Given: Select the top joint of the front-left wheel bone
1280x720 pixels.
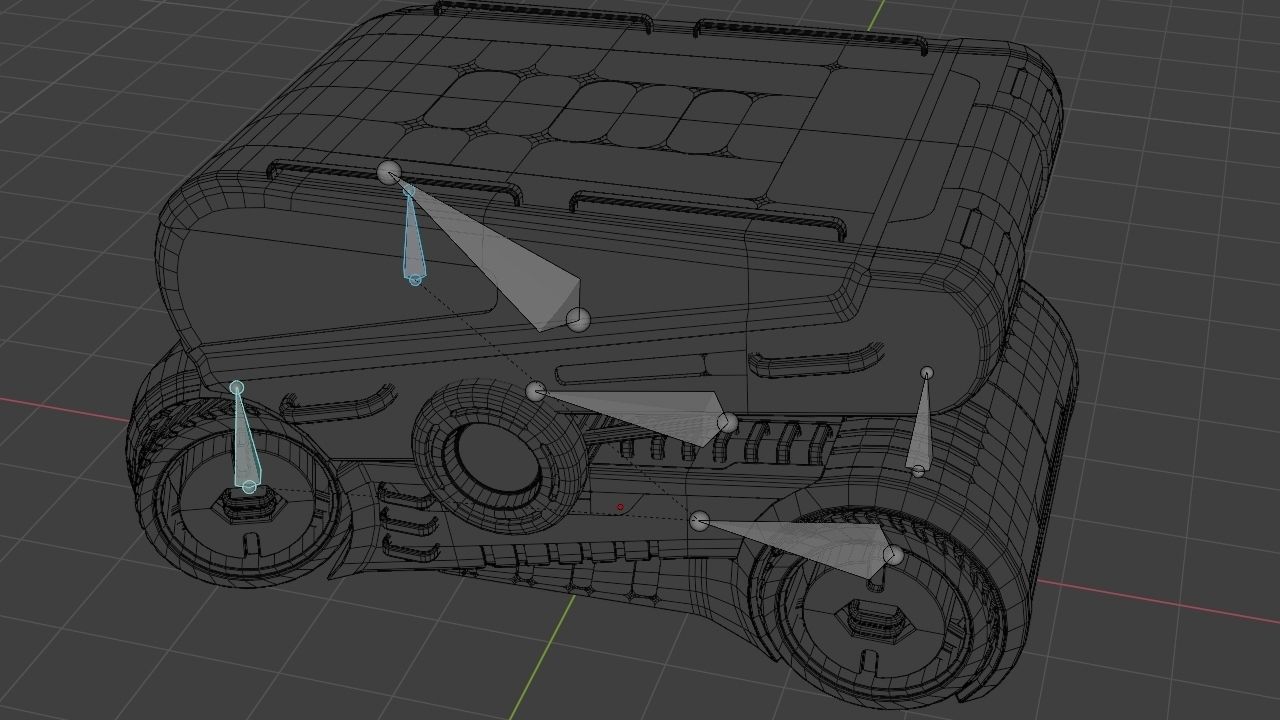Looking at the screenshot, I should tap(237, 387).
